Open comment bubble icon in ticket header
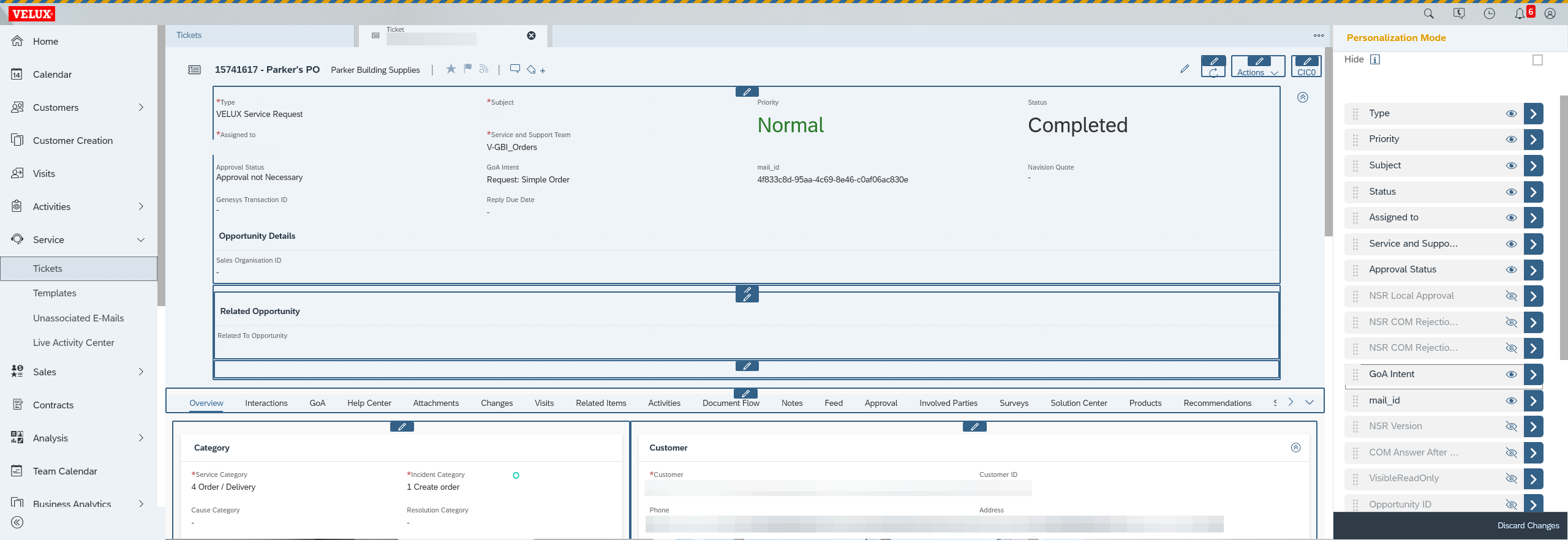1568x540 pixels. [x=515, y=69]
